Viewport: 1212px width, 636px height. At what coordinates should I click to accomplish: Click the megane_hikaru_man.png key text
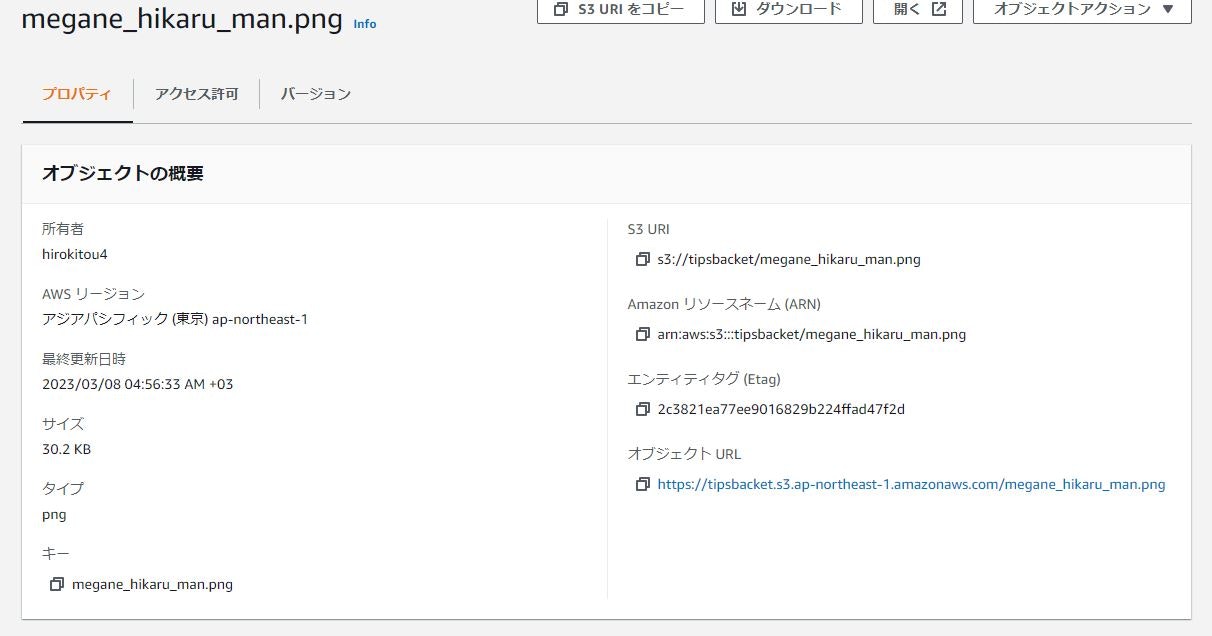[152, 584]
